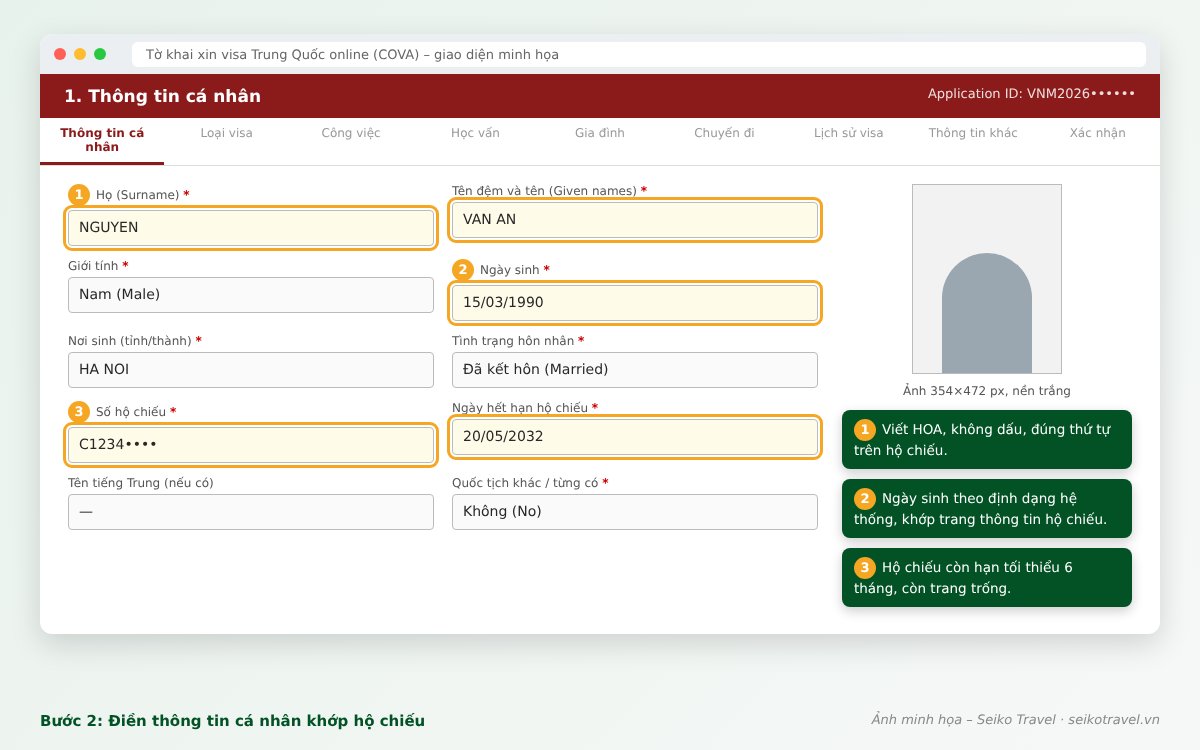Click the Ngày sinh field 15/03/1990
Screen dimensions: 1200x750
click(x=635, y=303)
